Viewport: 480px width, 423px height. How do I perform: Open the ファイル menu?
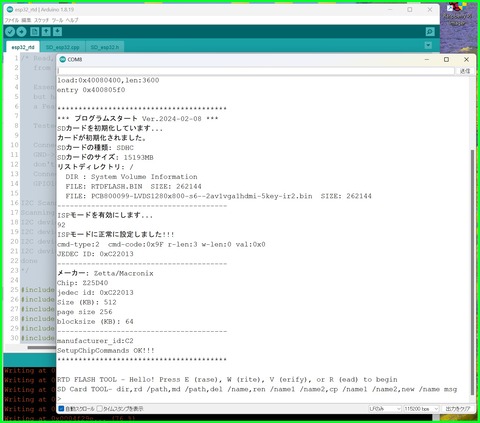click(x=11, y=20)
